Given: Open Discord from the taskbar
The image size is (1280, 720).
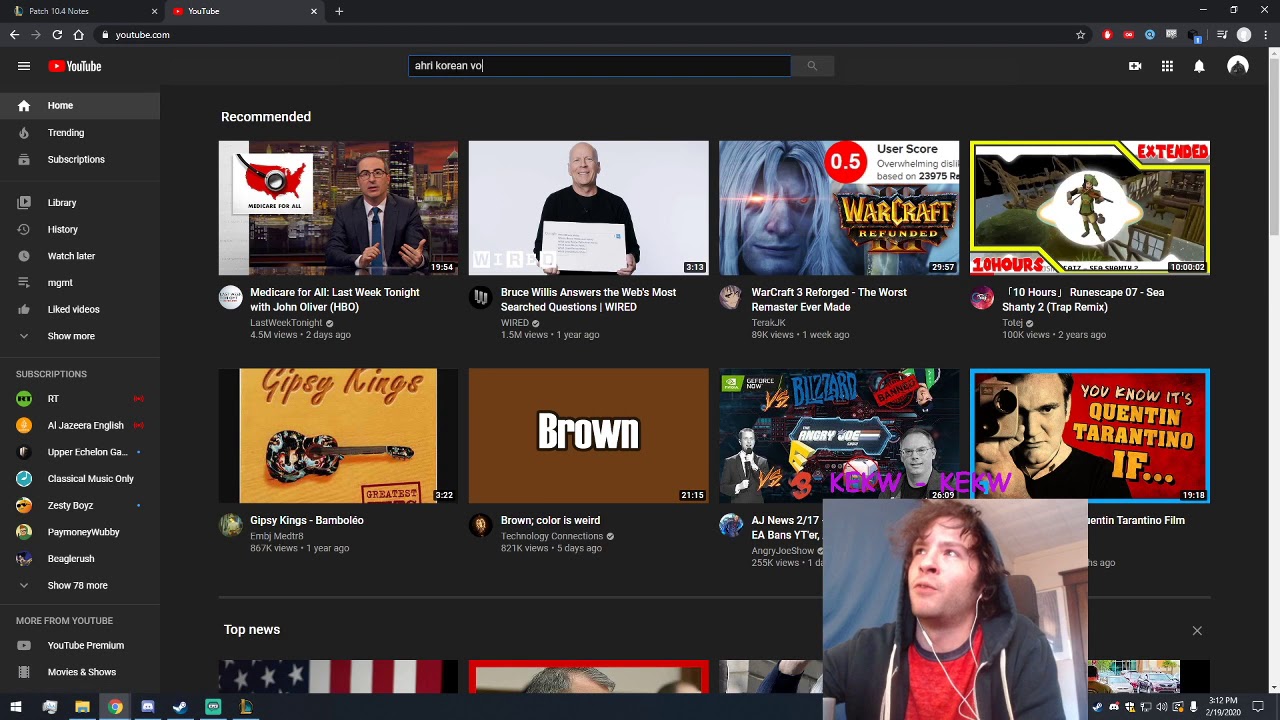Looking at the screenshot, I should [148, 707].
